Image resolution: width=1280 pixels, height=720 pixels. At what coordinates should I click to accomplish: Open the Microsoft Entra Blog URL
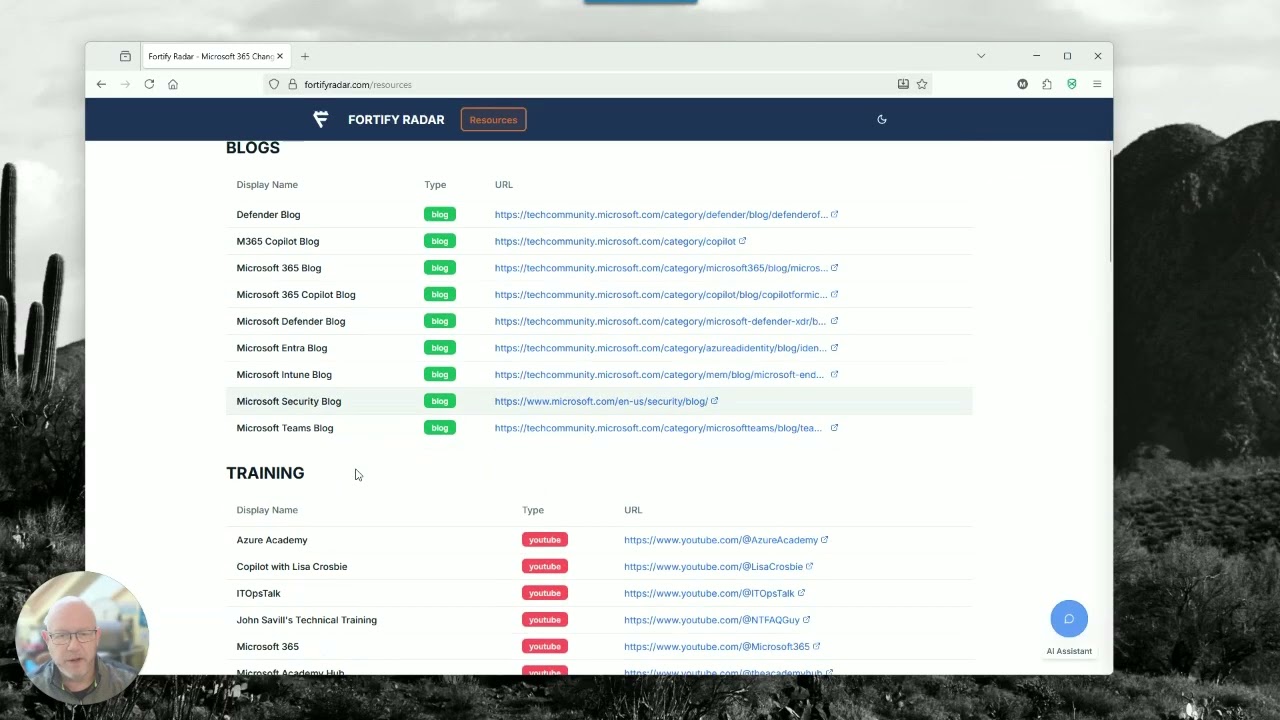pos(666,348)
